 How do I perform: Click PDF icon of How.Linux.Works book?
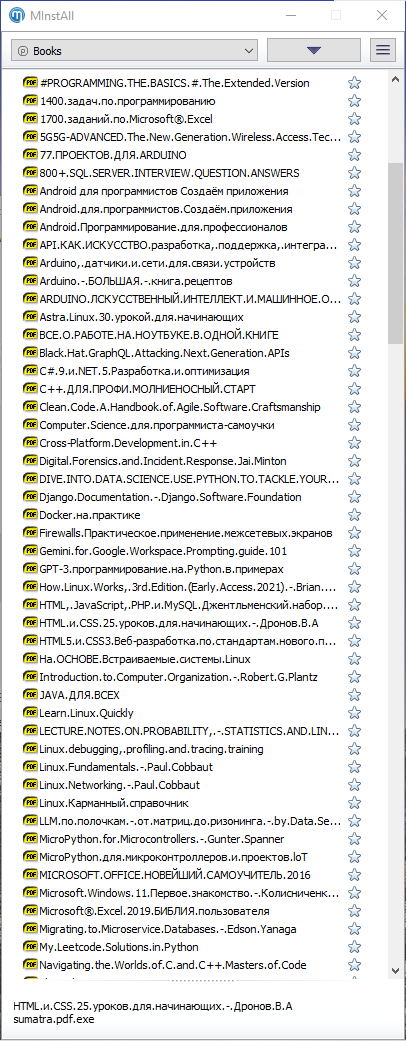(x=30, y=586)
